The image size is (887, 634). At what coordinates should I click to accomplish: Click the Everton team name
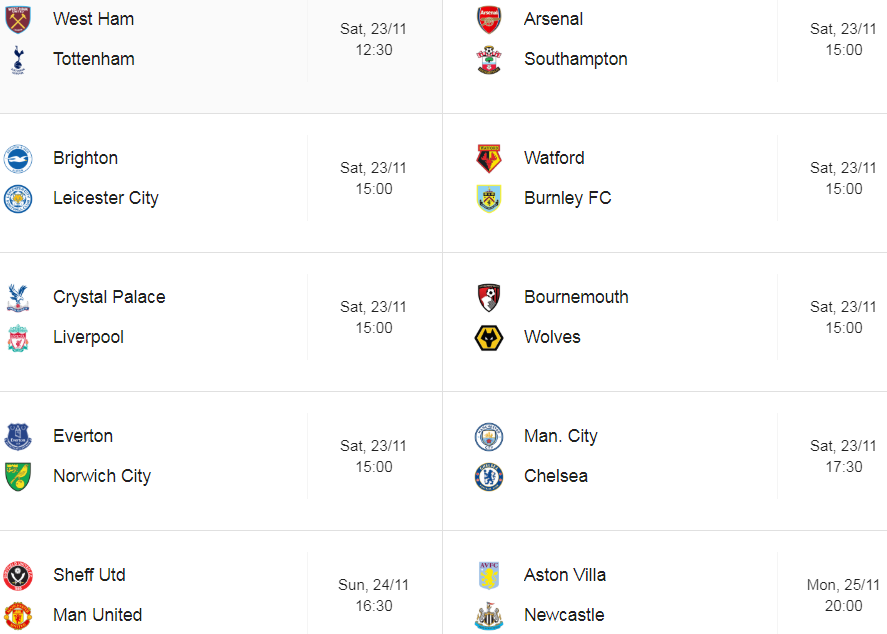[x=83, y=436]
